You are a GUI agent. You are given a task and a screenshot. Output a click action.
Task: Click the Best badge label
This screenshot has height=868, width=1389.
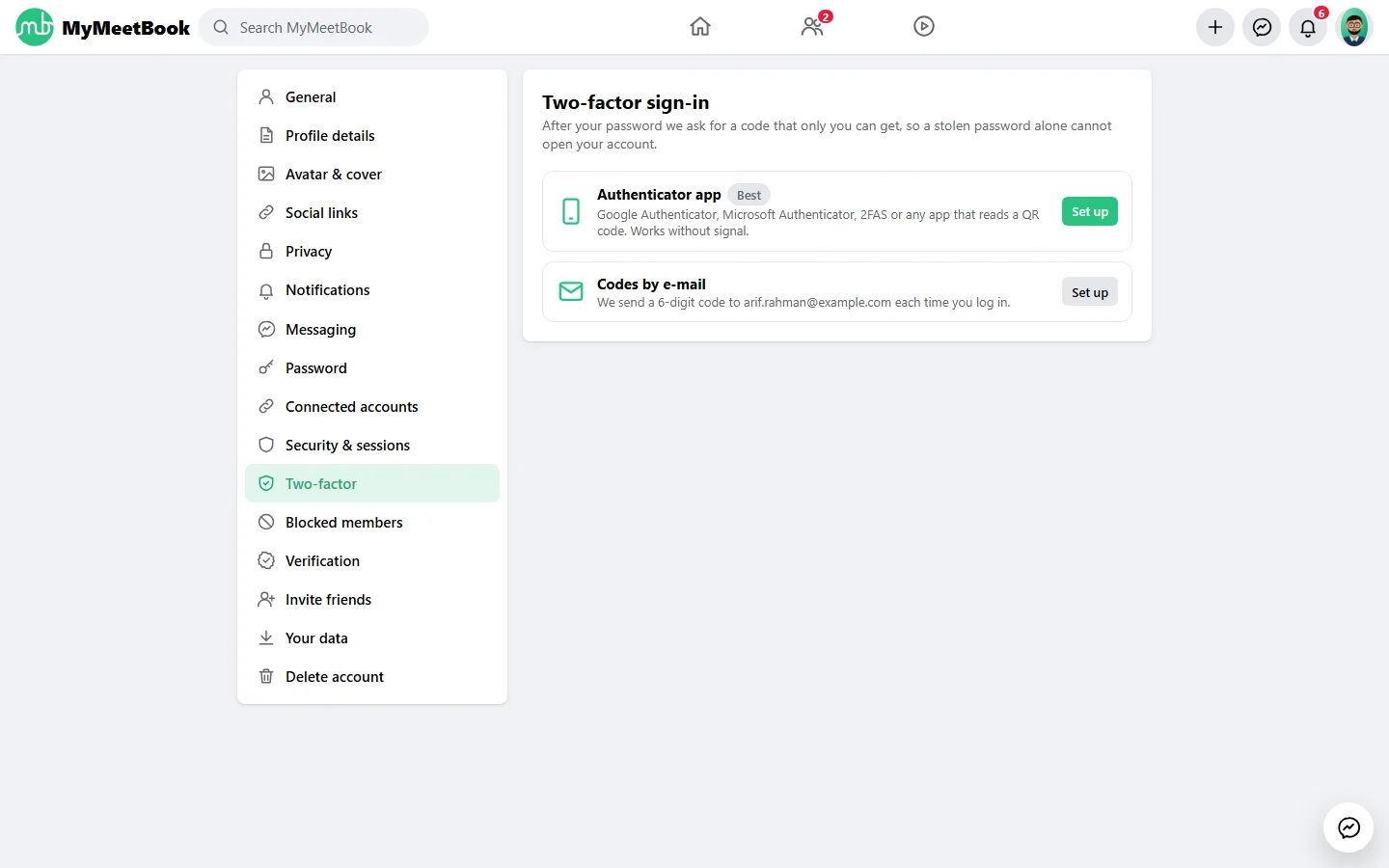pos(749,195)
